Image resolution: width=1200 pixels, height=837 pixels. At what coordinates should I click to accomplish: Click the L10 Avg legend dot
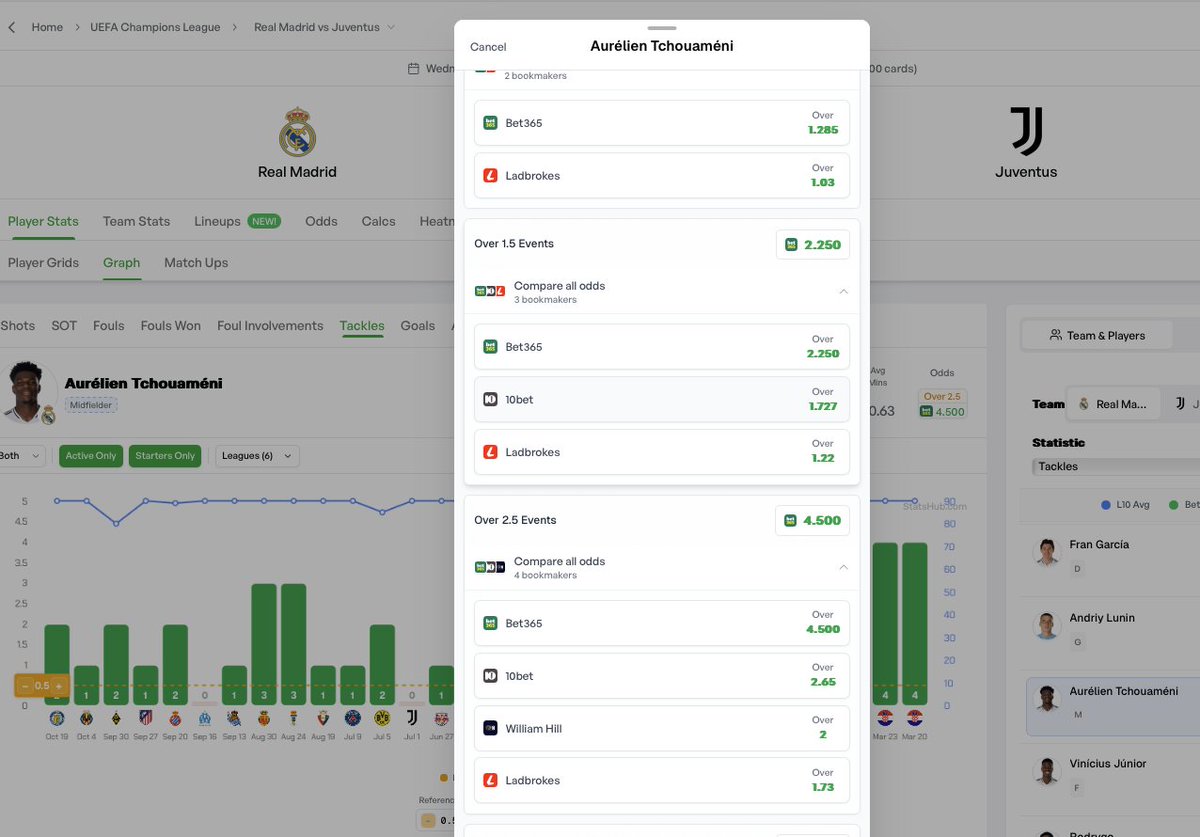point(1105,505)
